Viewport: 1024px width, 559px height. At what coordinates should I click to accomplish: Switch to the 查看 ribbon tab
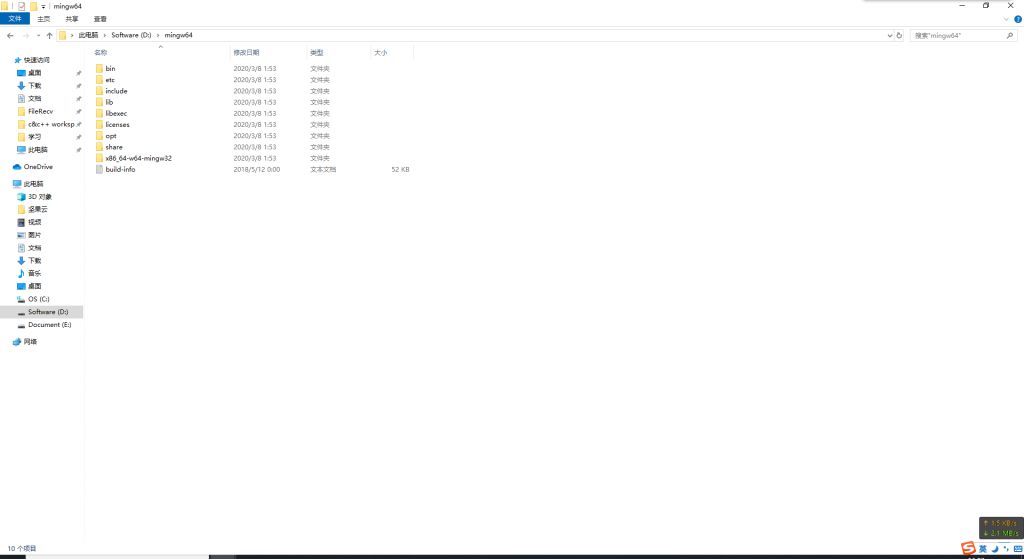pos(100,19)
